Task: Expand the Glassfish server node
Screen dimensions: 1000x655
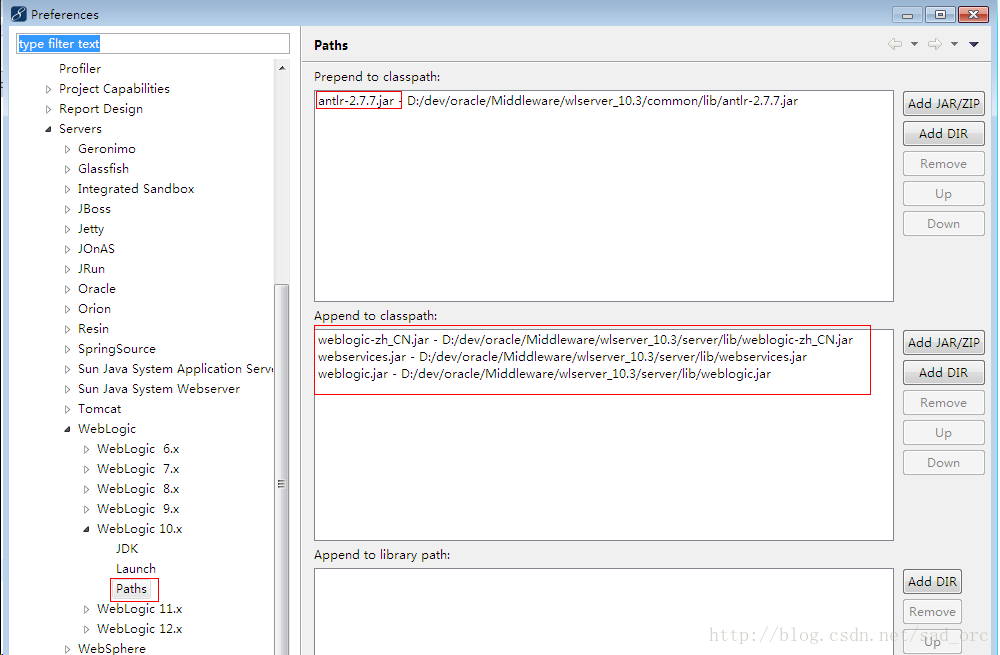Action: (x=68, y=169)
